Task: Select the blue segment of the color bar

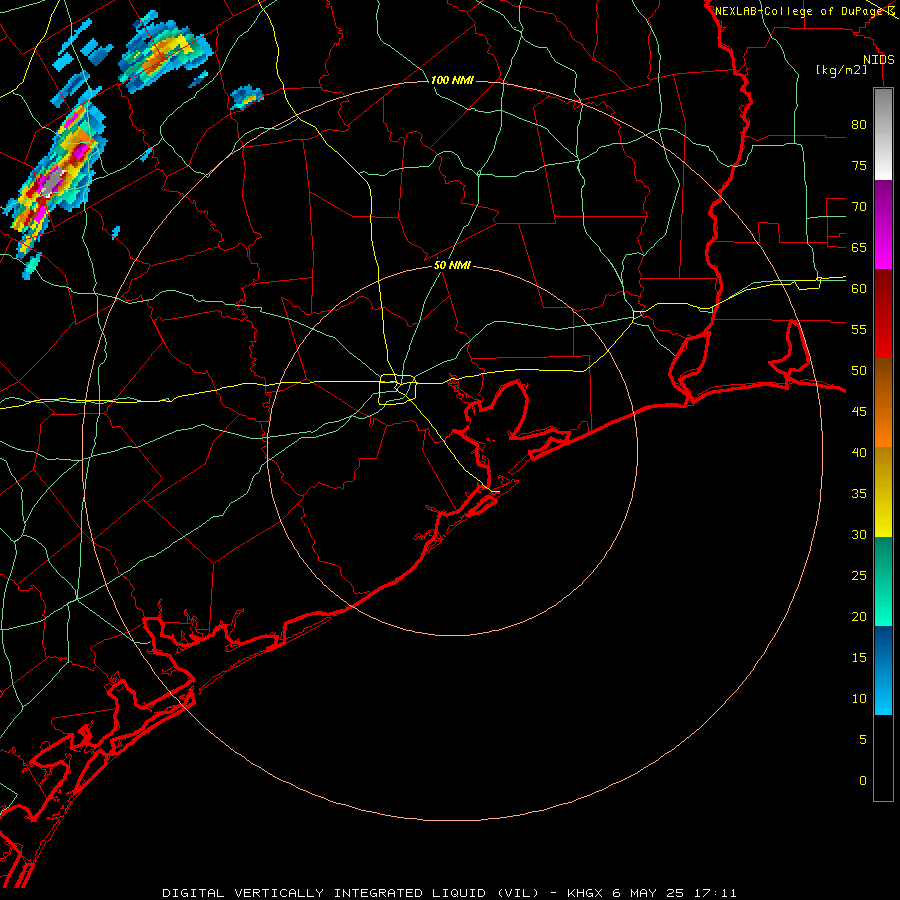Action: [x=883, y=670]
